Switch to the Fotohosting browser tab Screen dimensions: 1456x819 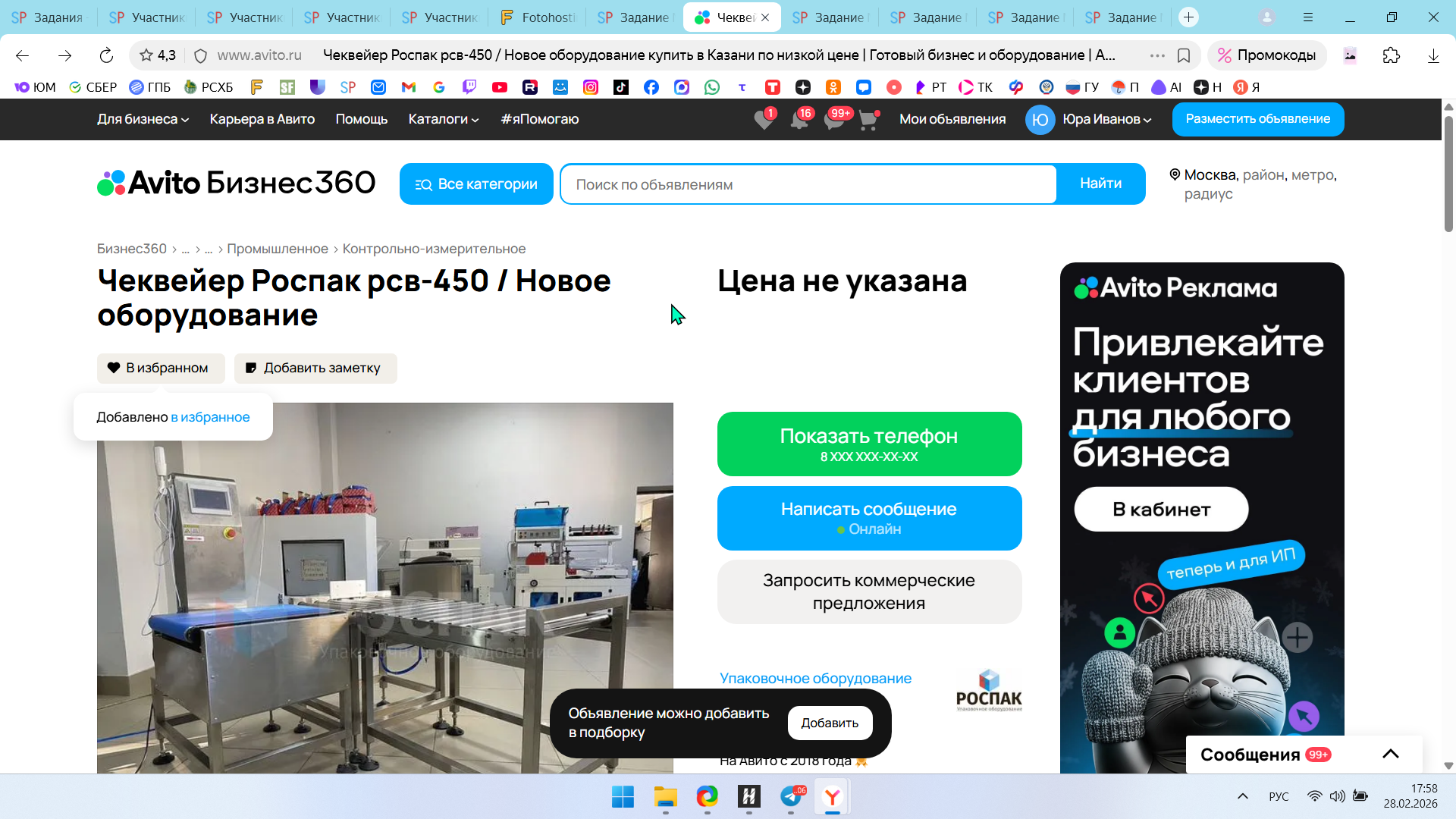click(x=538, y=17)
